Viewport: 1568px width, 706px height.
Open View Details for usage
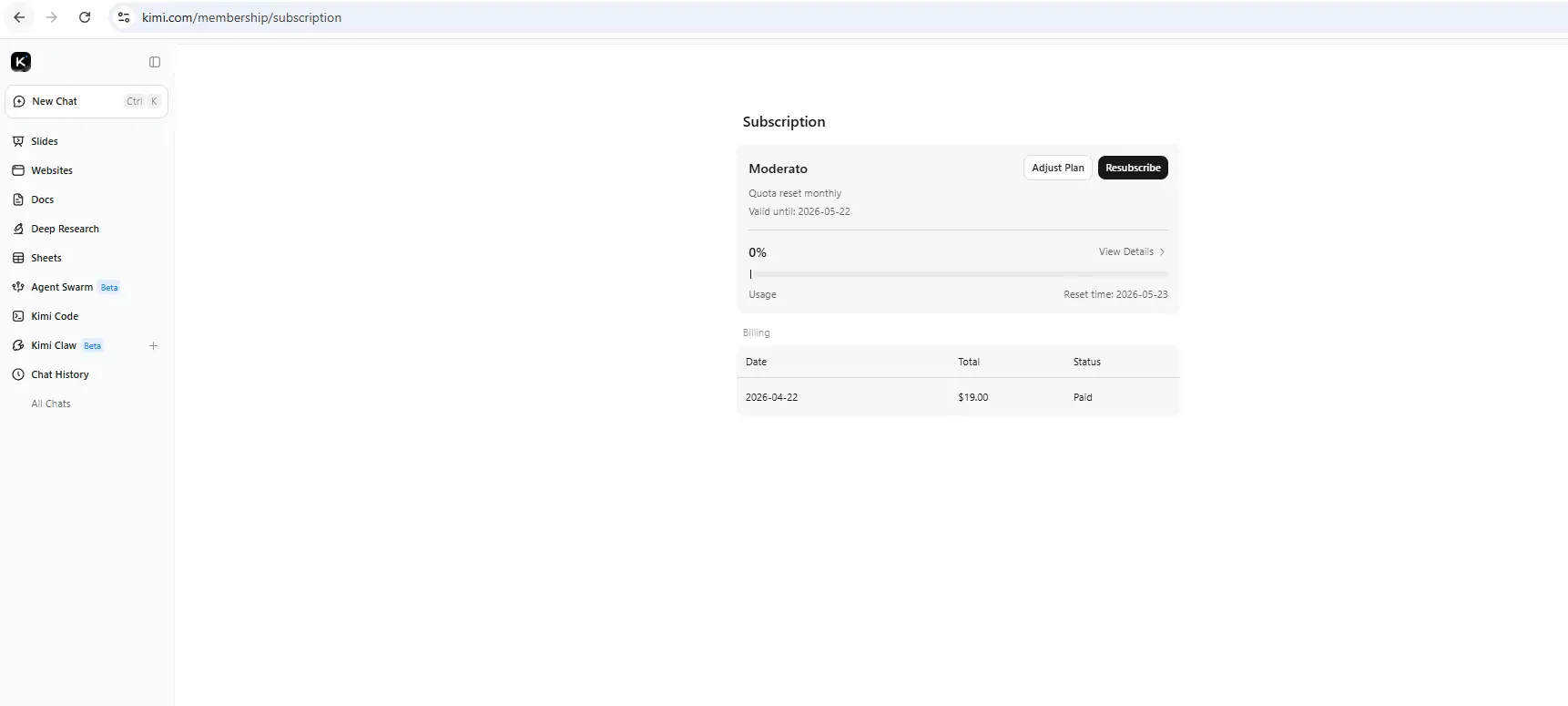pyautogui.click(x=1132, y=251)
